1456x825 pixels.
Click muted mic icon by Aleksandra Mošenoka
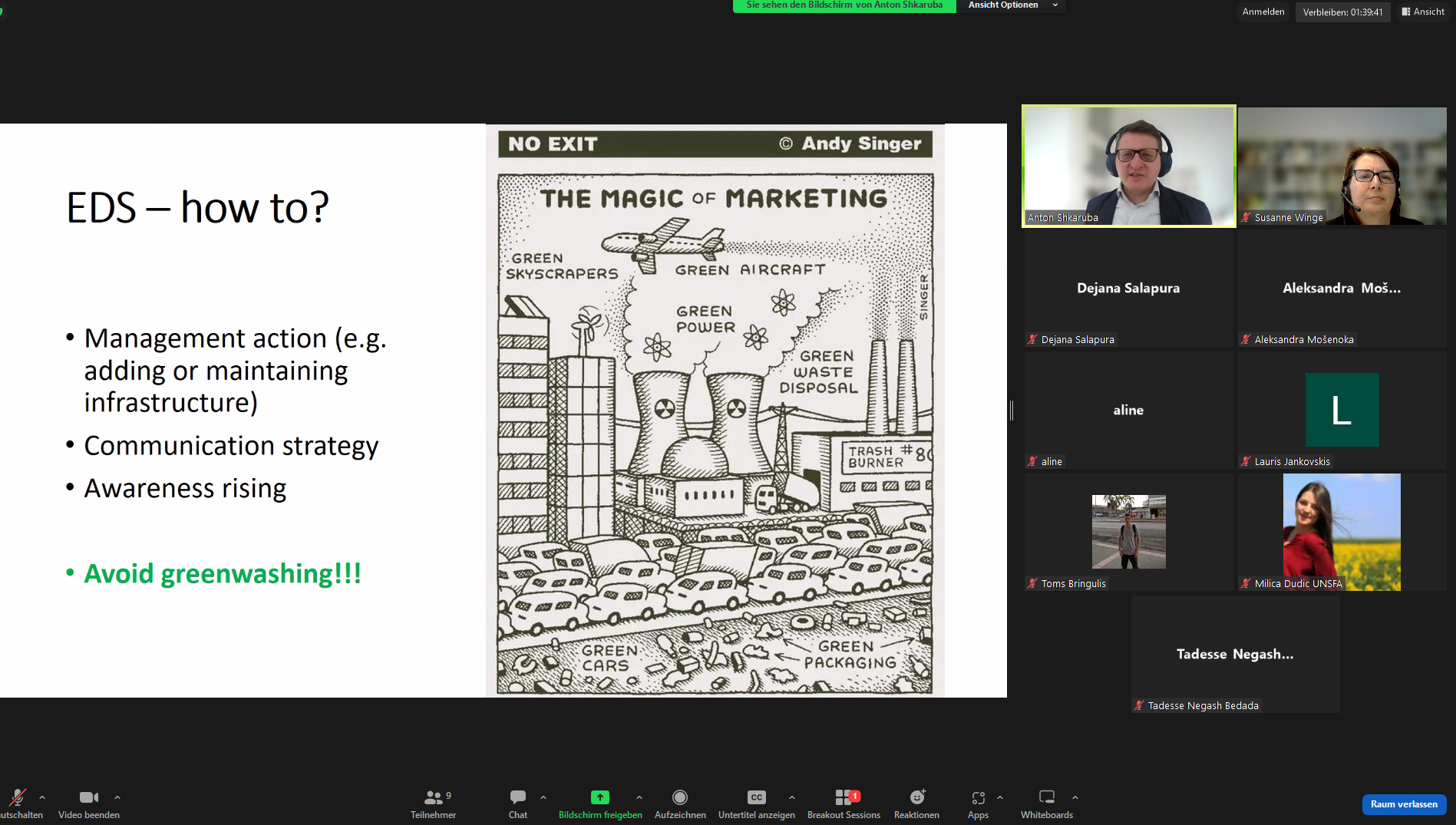pos(1246,340)
